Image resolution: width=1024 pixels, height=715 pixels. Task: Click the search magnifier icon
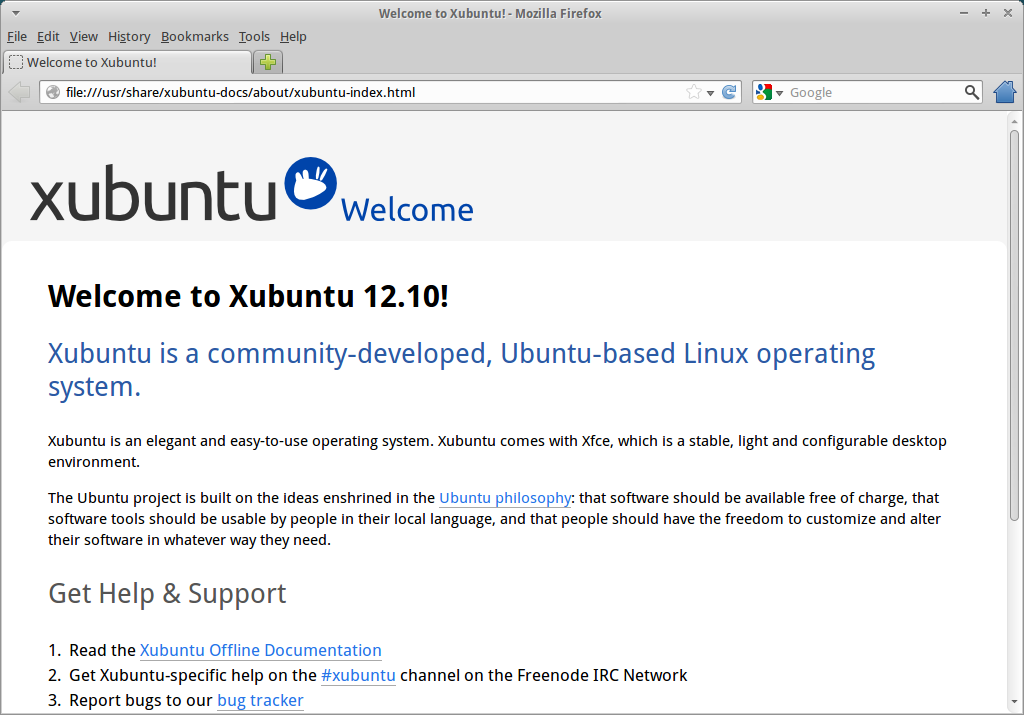(972, 92)
